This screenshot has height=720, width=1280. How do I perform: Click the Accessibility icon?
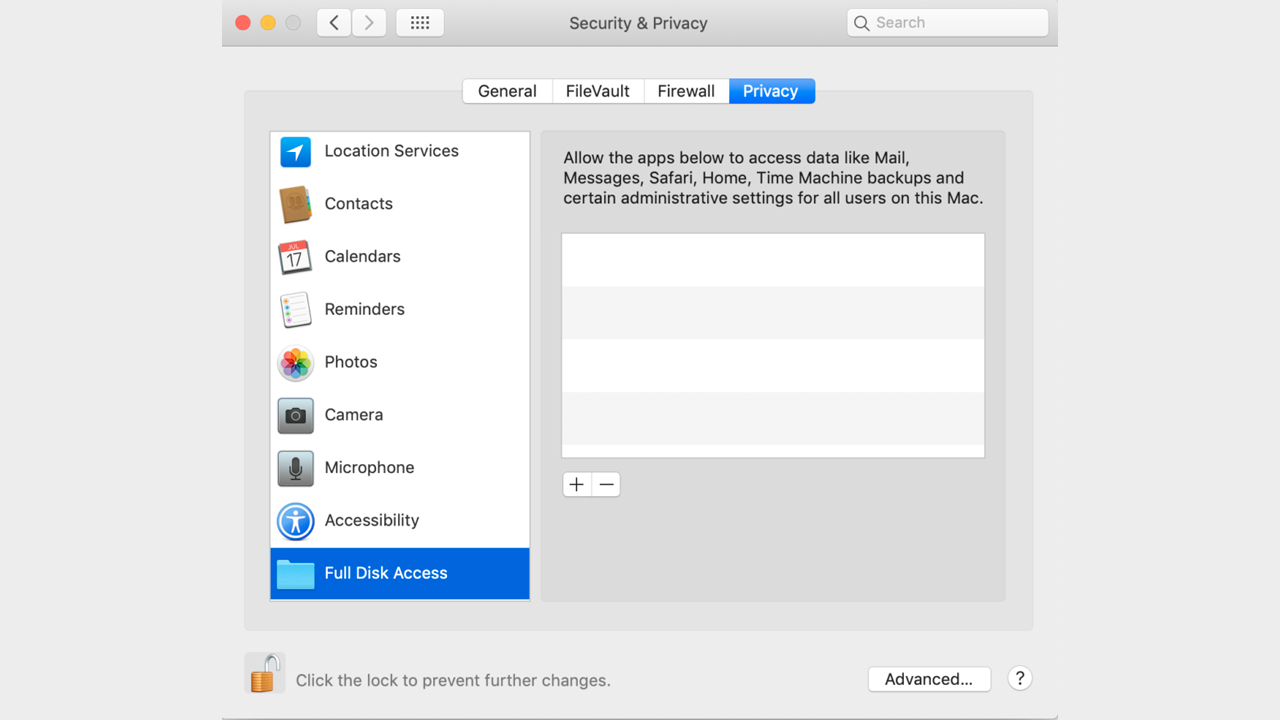295,521
